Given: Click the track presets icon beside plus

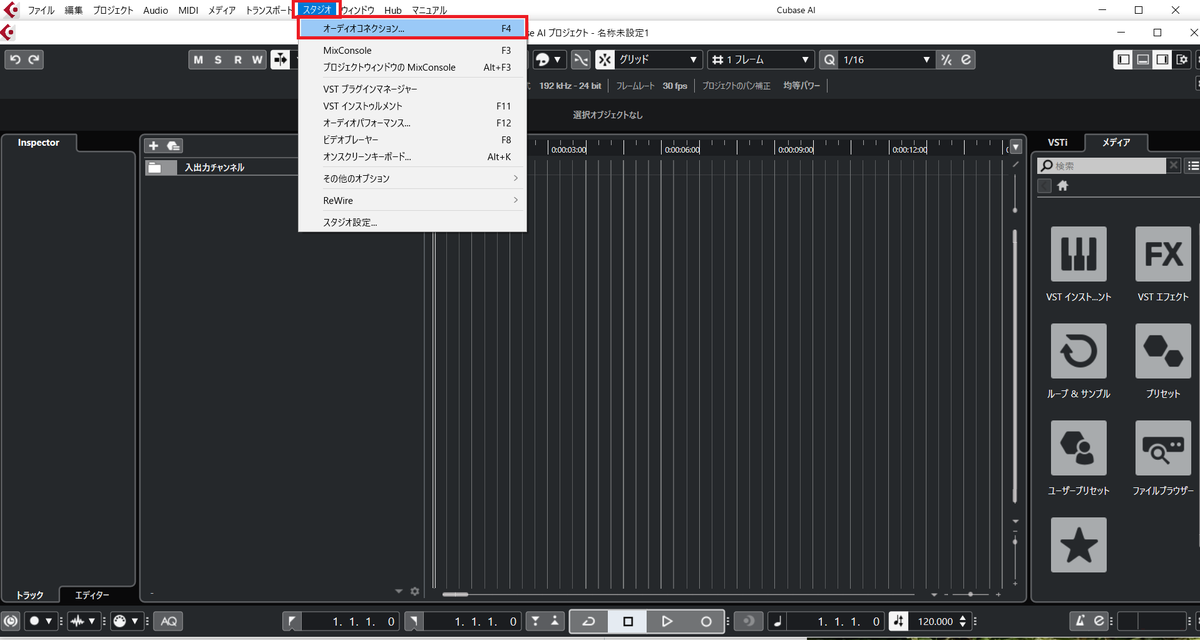Looking at the screenshot, I should (173, 146).
